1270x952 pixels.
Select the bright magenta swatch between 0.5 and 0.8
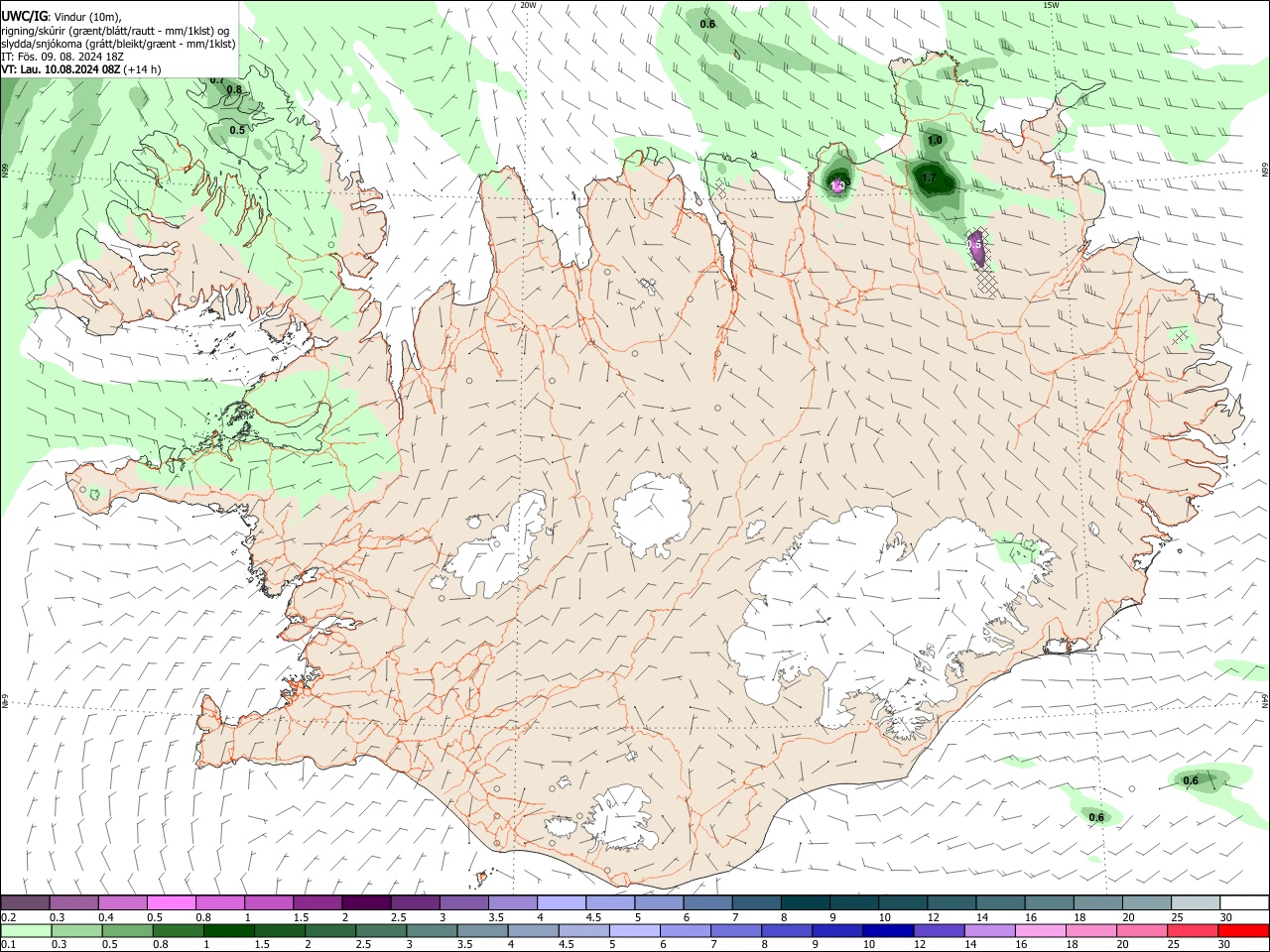(x=173, y=903)
